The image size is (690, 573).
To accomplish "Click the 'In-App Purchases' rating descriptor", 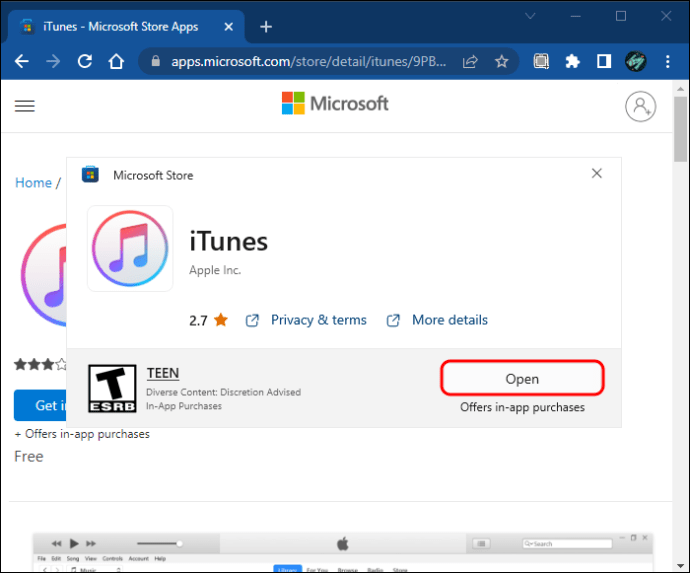I will 184,406.
